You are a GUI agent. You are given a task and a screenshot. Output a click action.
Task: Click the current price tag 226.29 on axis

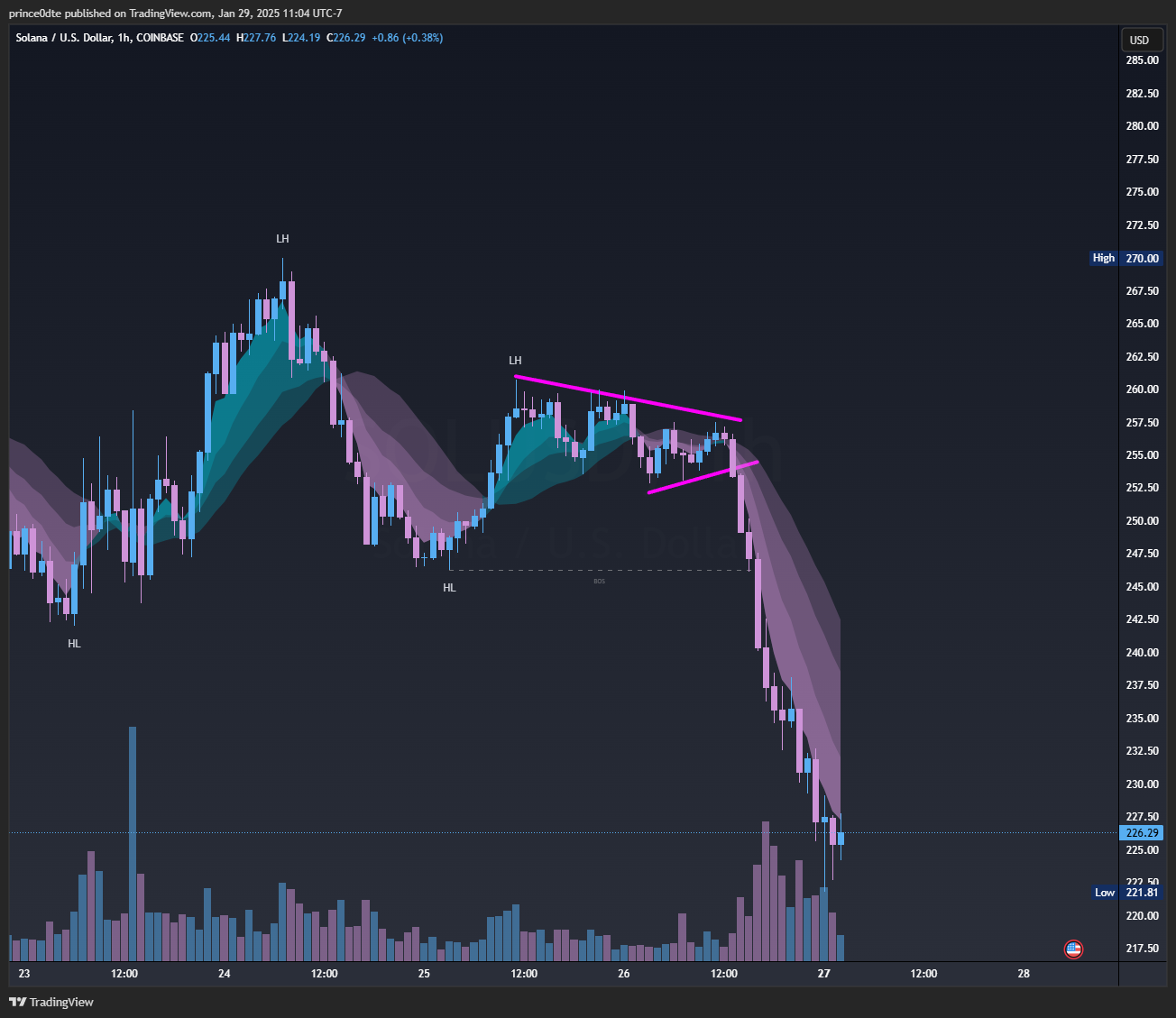pyautogui.click(x=1141, y=833)
